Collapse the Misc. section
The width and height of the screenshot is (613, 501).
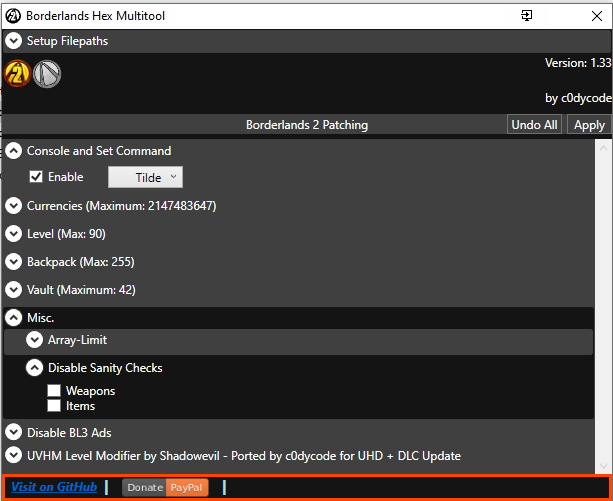coord(14,318)
